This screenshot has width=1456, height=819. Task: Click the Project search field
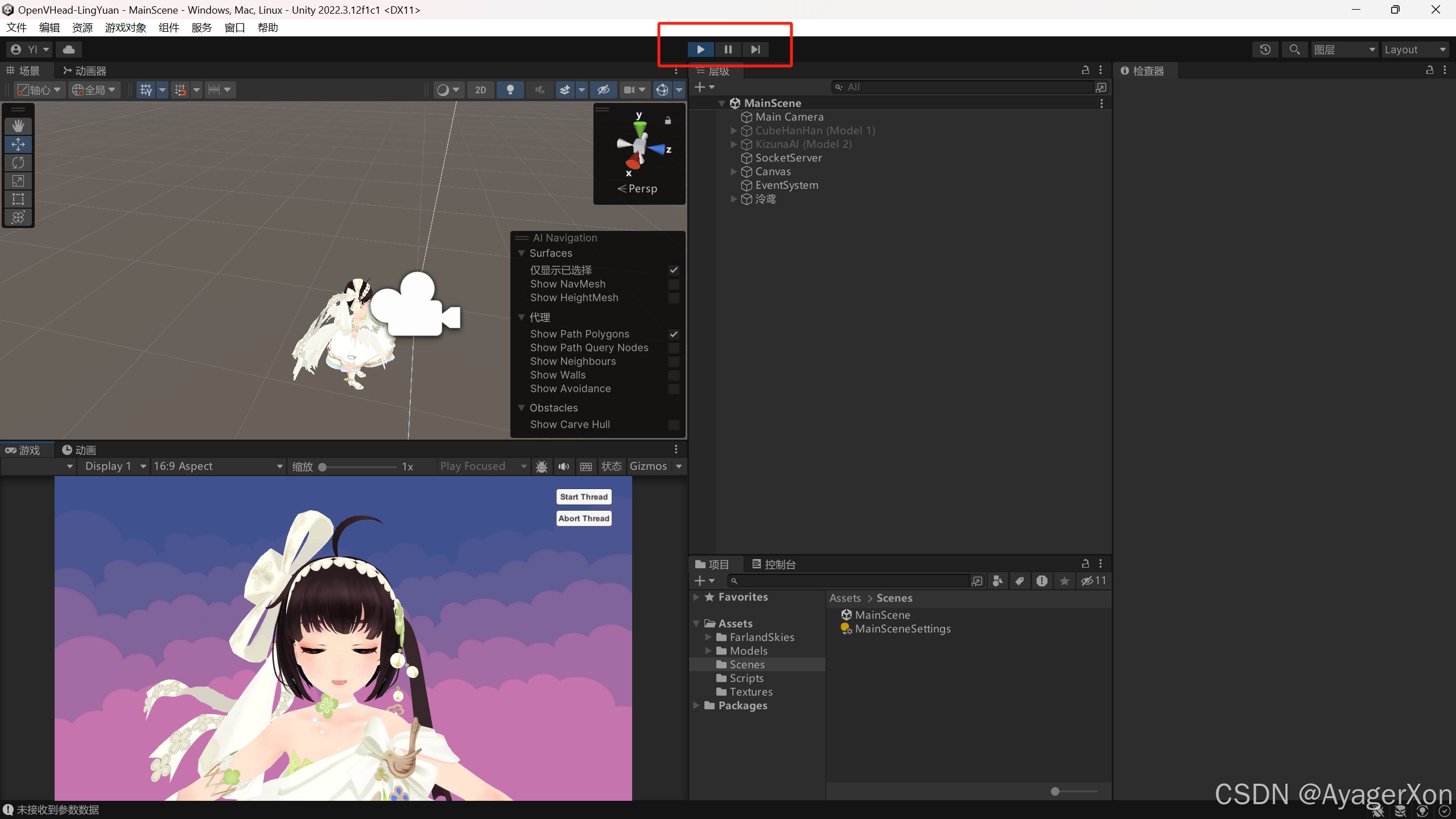click(x=848, y=581)
